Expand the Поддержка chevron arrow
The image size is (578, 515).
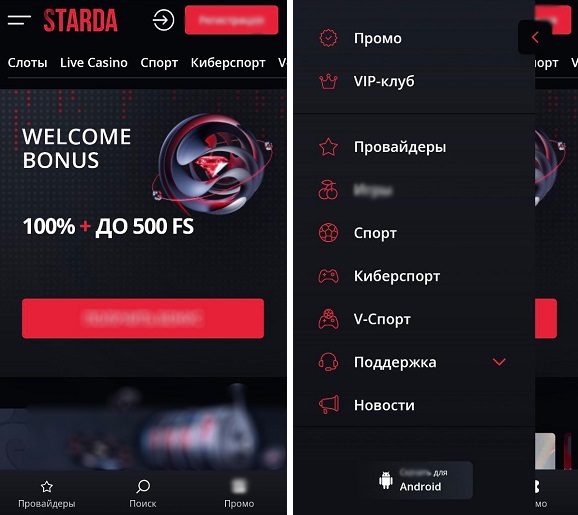coord(499,362)
